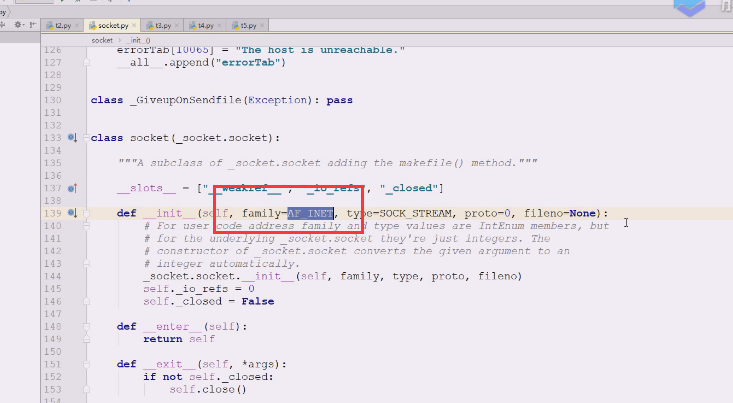Click 'return self' on line 149
Viewport: 733px width, 403px height.
click(x=179, y=339)
